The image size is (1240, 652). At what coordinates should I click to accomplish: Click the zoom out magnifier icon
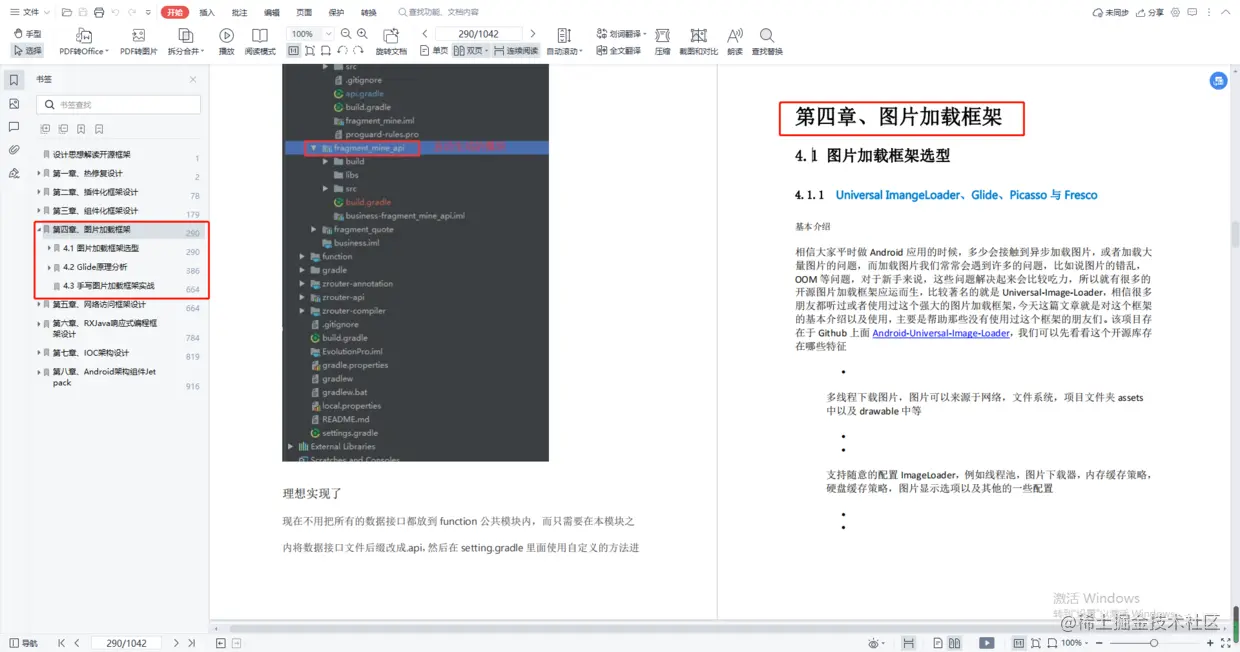point(347,34)
